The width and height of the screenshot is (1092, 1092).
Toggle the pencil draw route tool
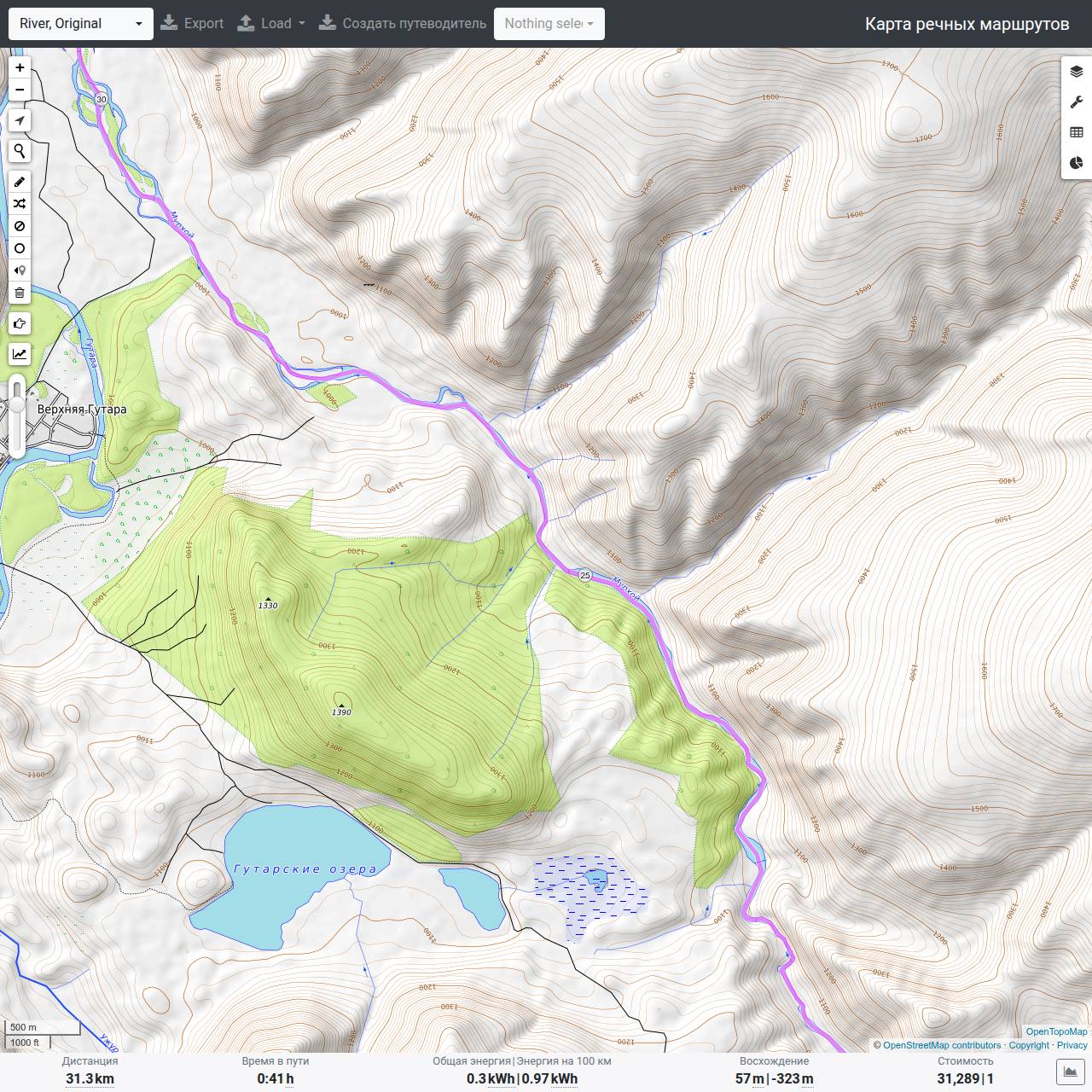click(20, 182)
